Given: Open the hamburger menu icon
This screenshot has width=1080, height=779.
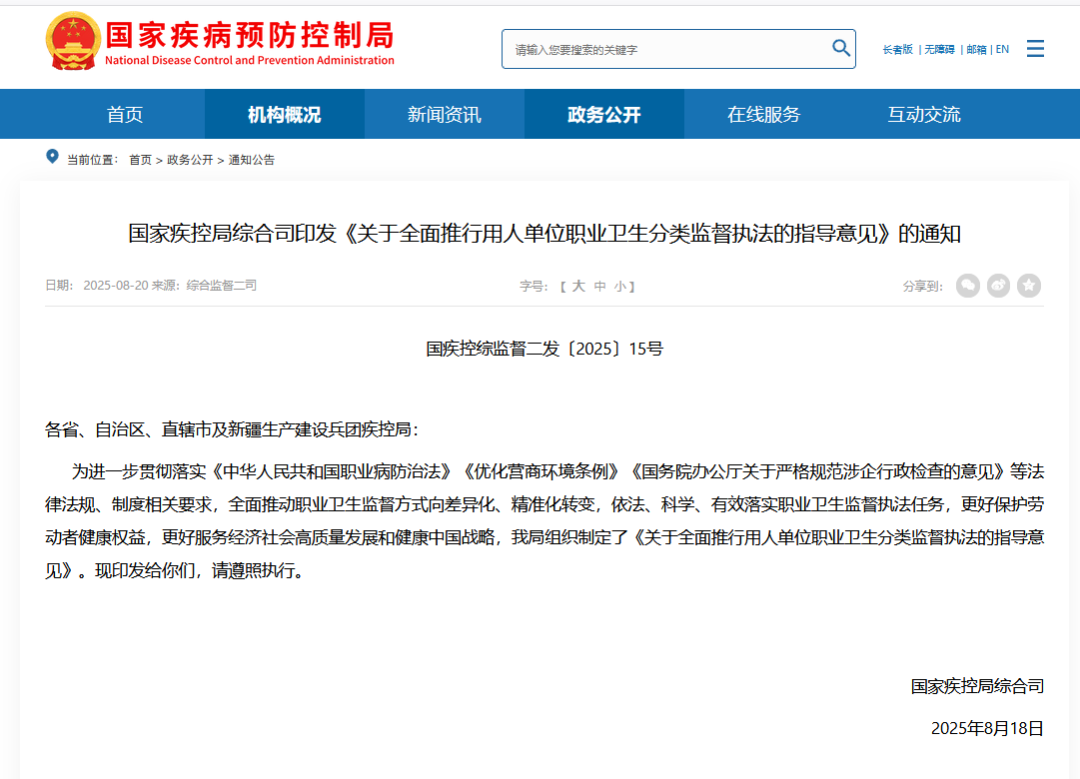Looking at the screenshot, I should click(x=1035, y=48).
